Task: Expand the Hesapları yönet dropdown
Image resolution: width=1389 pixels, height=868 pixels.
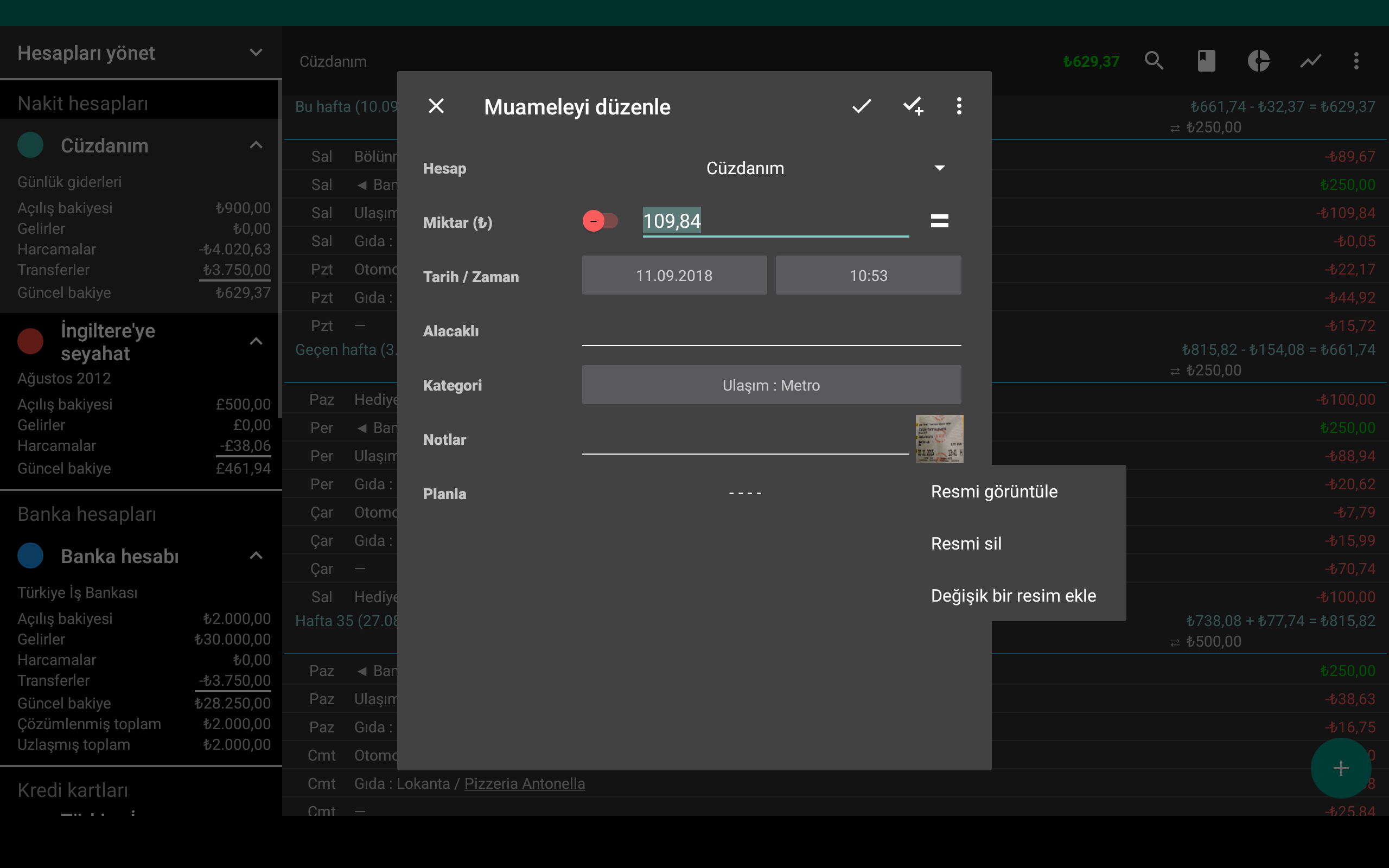Action: coord(256,53)
